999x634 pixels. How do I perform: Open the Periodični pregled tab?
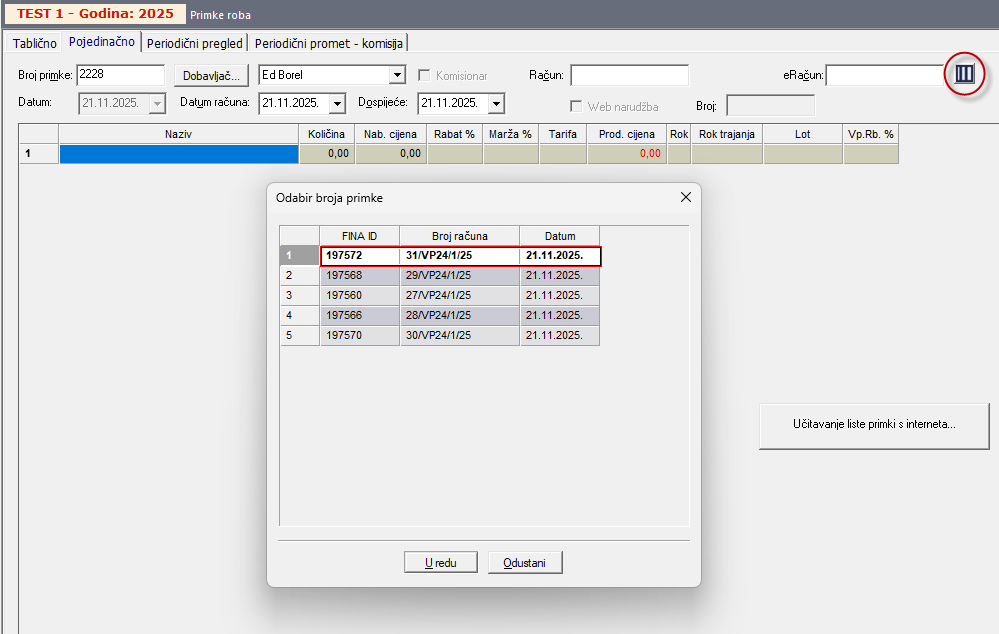point(194,43)
